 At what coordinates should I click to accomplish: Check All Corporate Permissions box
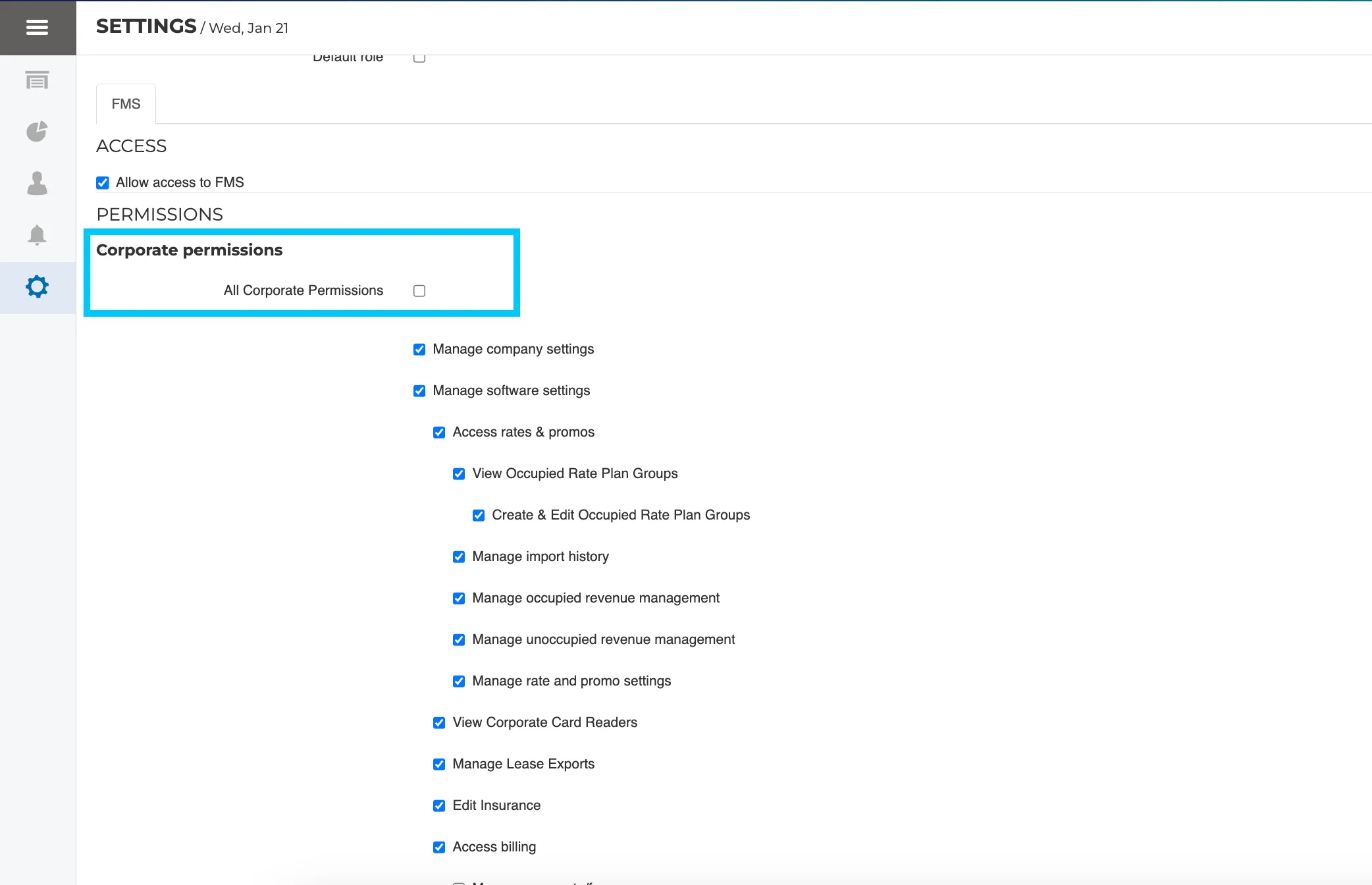(x=419, y=291)
